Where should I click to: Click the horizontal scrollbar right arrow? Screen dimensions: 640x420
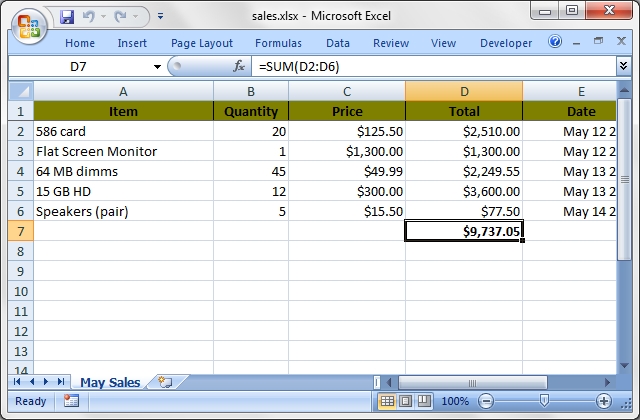click(607, 382)
